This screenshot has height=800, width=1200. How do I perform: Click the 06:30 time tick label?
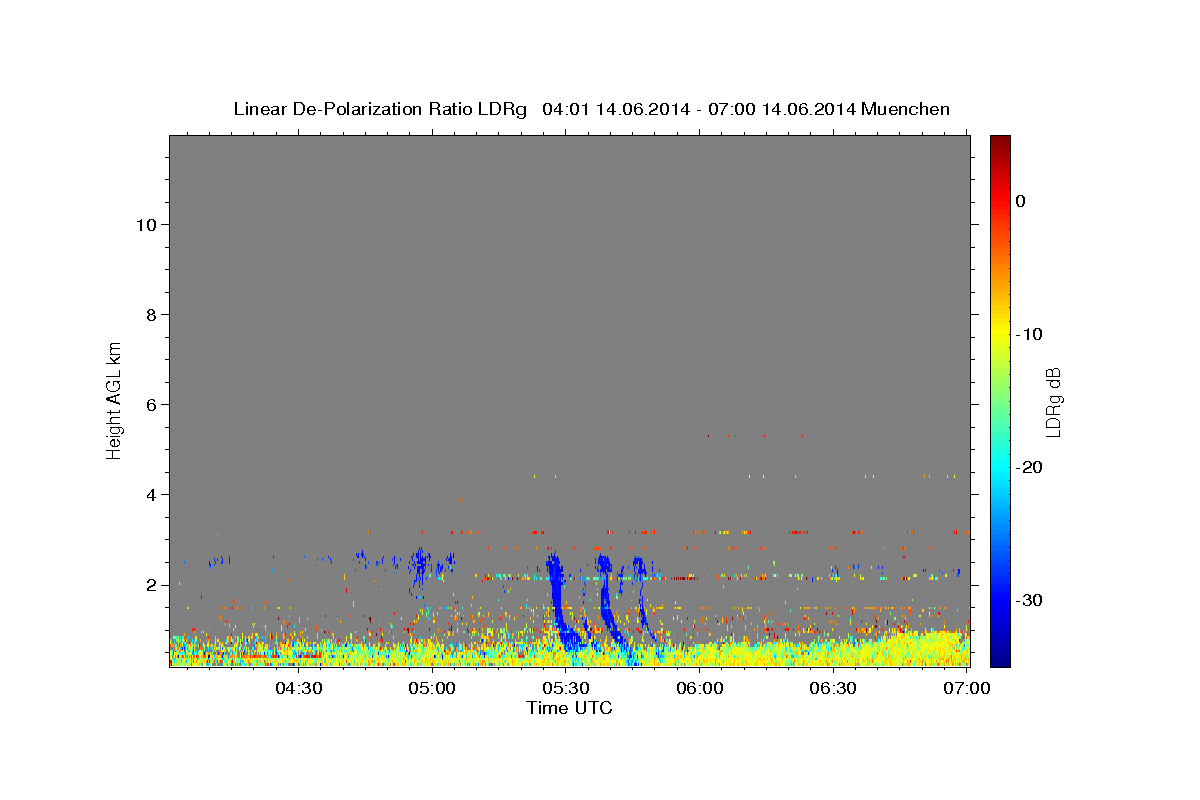[834, 689]
